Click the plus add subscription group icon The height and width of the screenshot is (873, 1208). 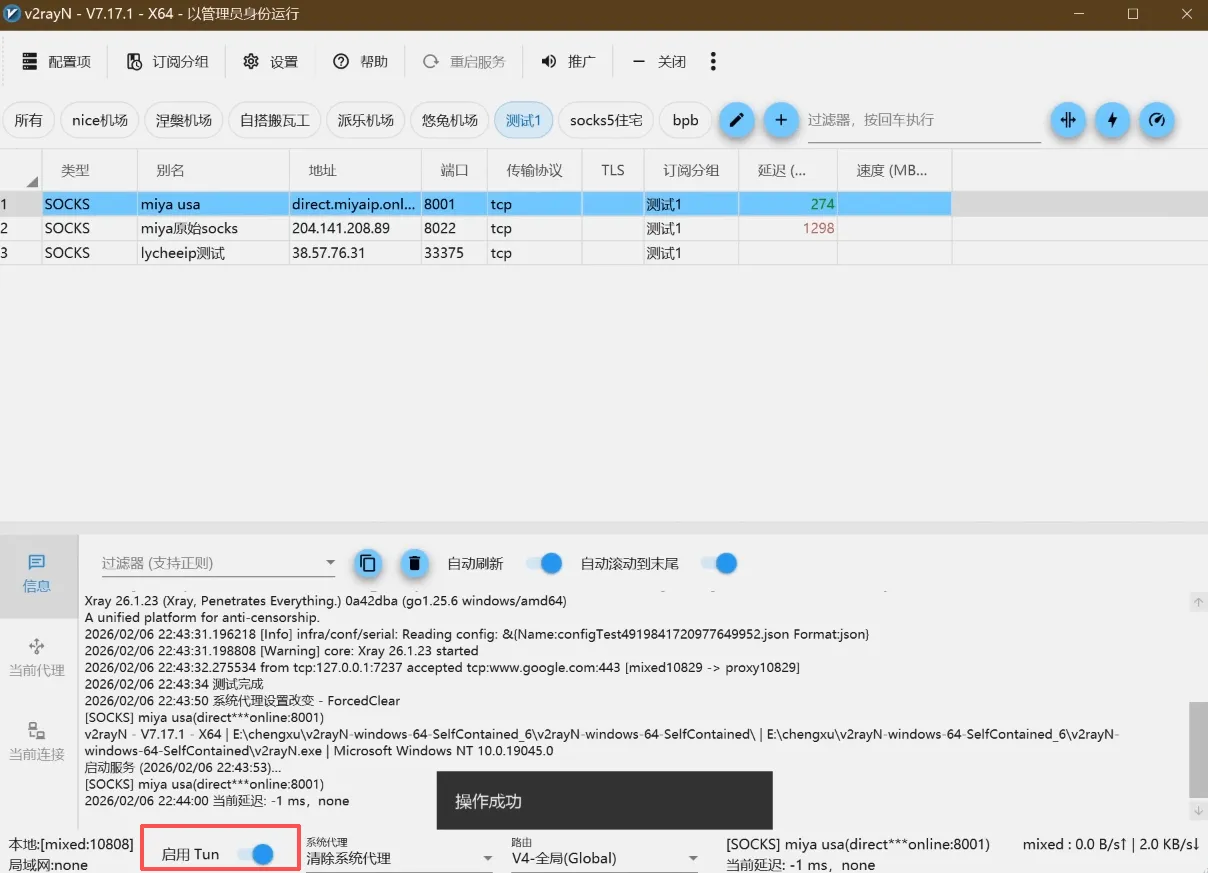[781, 120]
